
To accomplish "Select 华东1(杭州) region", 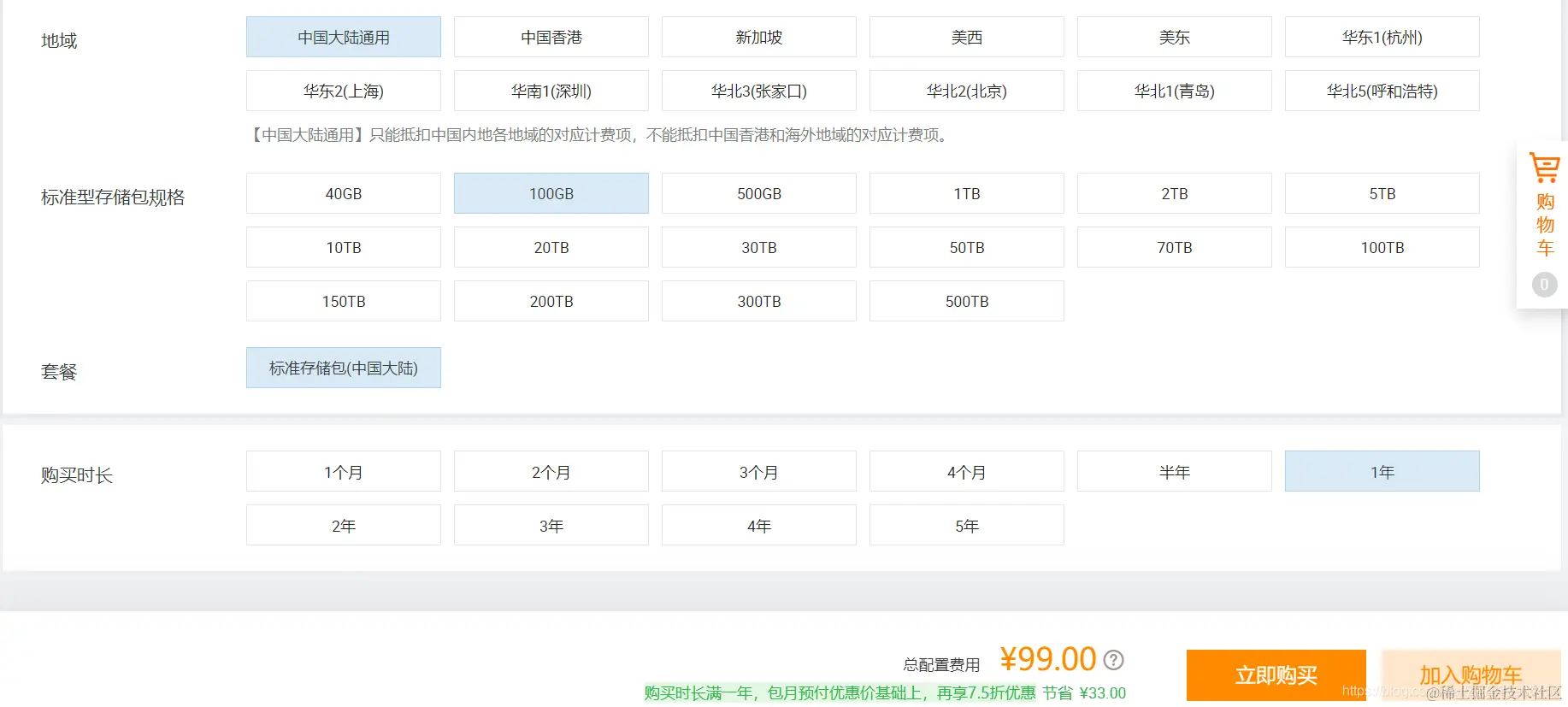I will point(1382,37).
